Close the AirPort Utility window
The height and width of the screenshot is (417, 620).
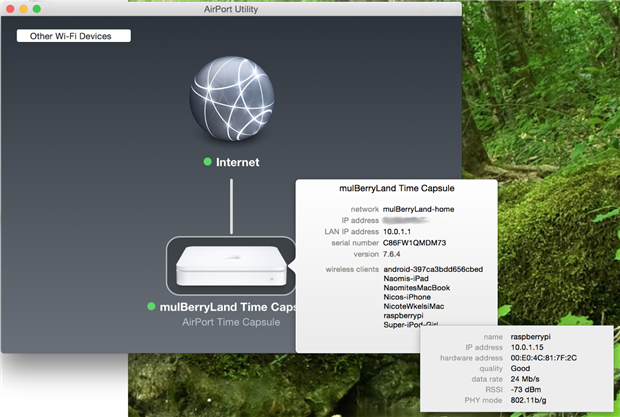click(x=10, y=9)
